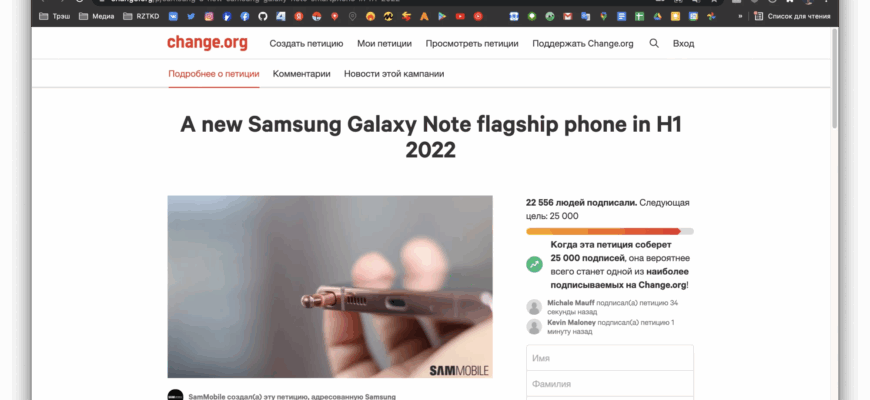Viewport: 870px width, 400px height.
Task: Open the Instagram bookmark icon
Action: 209,17
